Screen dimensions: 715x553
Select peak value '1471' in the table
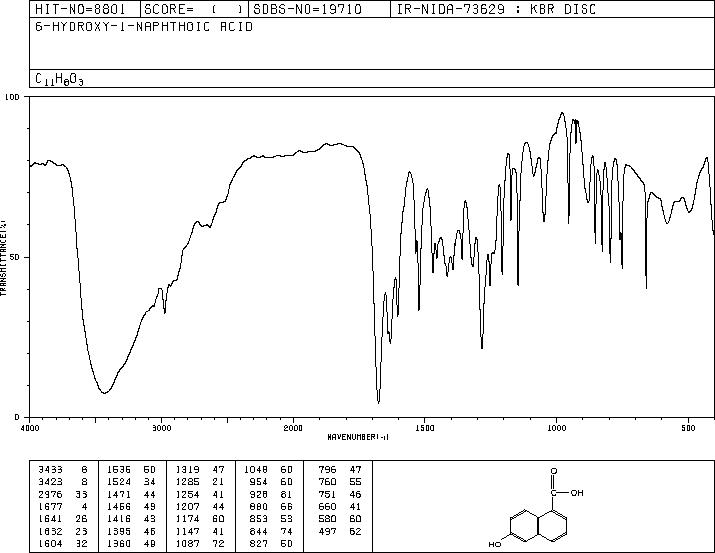(119, 494)
